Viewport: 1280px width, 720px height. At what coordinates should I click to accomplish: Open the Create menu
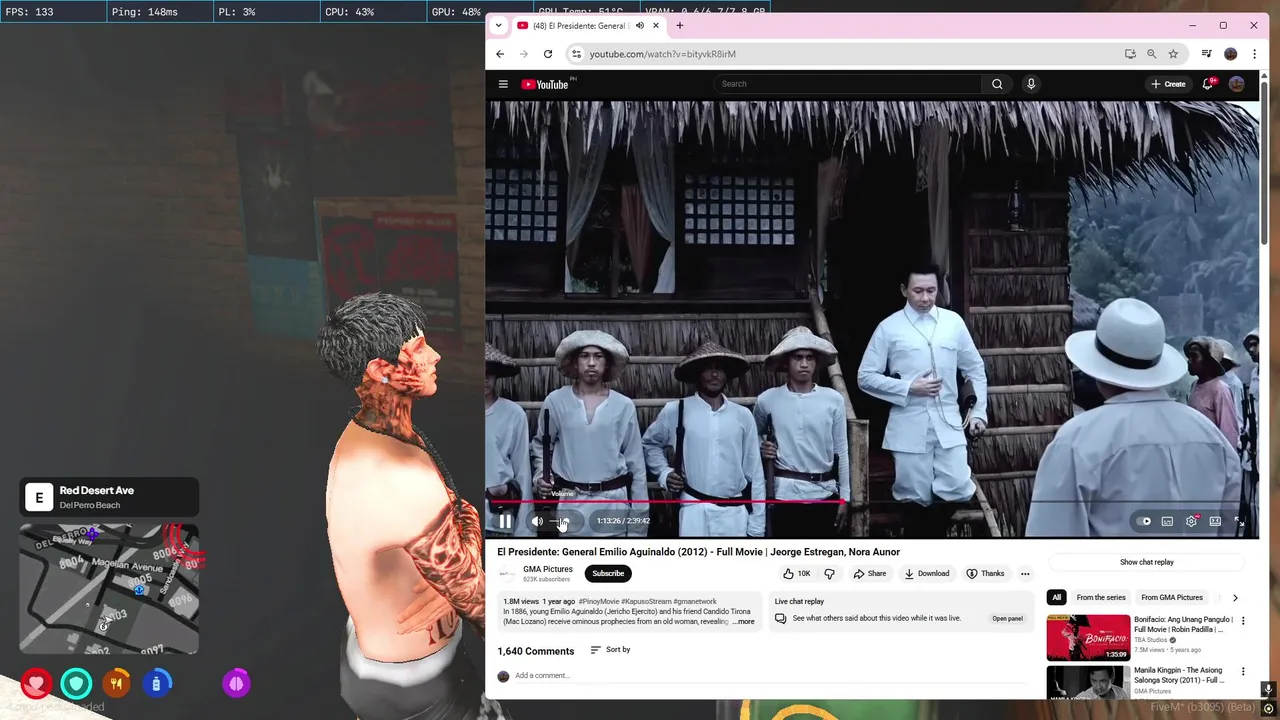point(1168,84)
